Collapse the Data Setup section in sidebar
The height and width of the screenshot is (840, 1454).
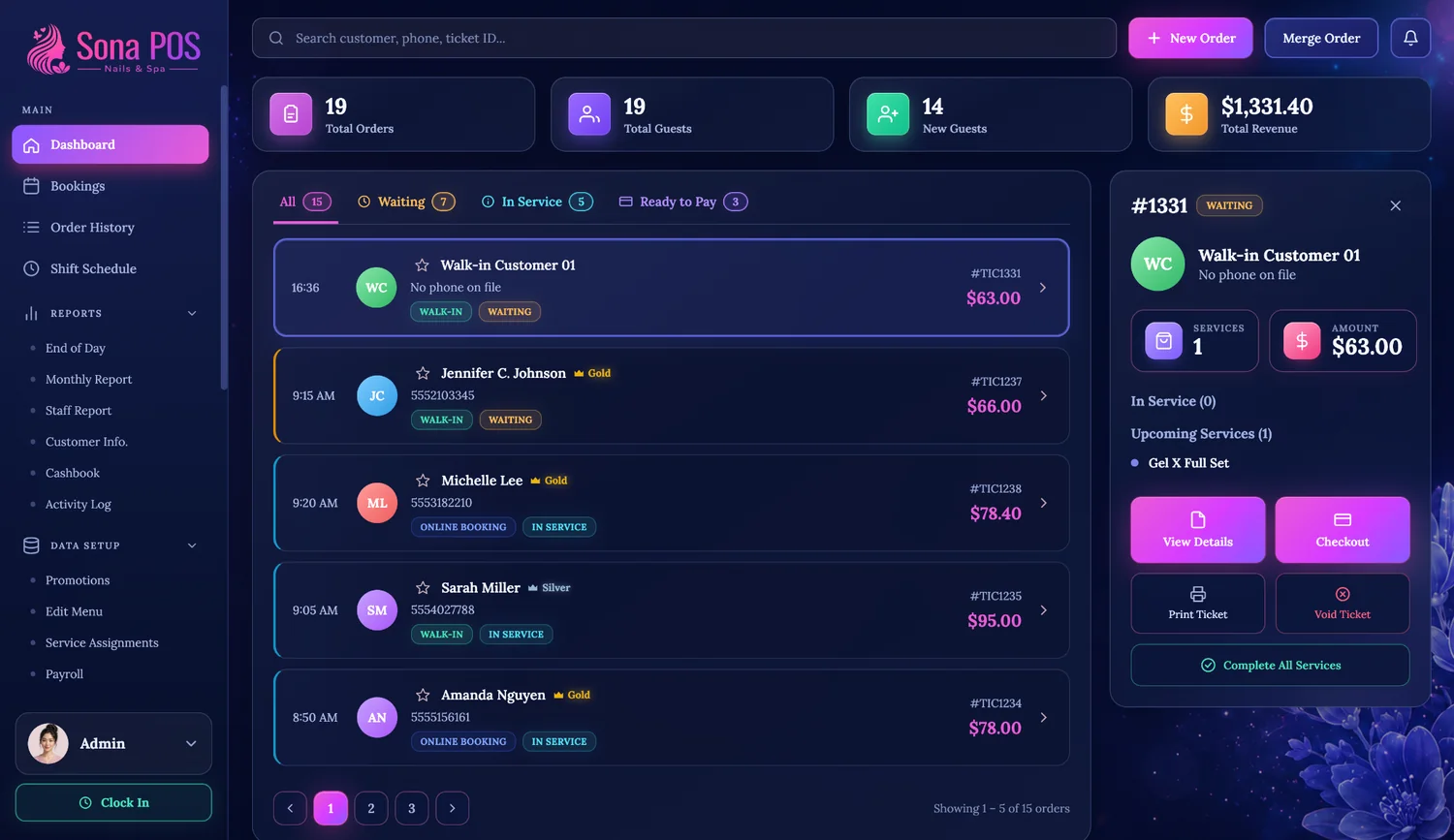coord(192,545)
